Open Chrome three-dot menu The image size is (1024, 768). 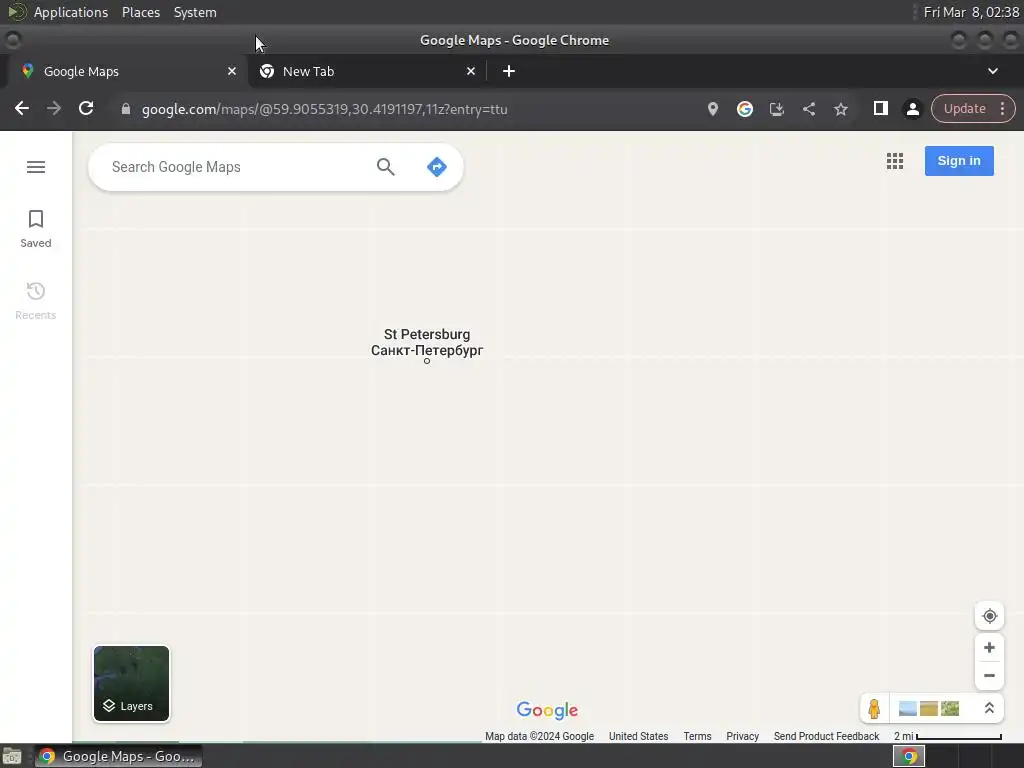[1002, 109]
